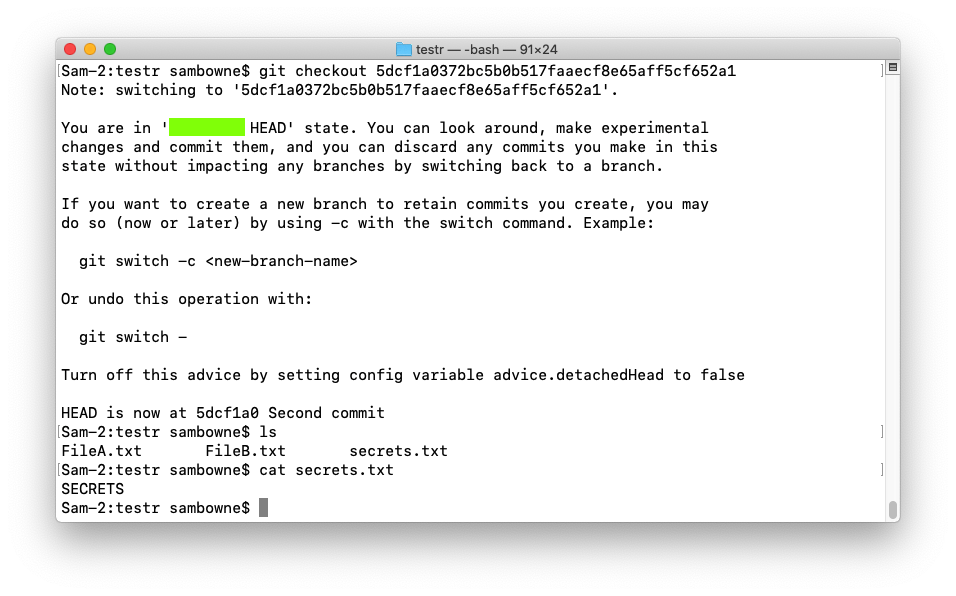This screenshot has width=956, height=596.
Task: Click the testr folder icon in title bar
Action: (404, 49)
